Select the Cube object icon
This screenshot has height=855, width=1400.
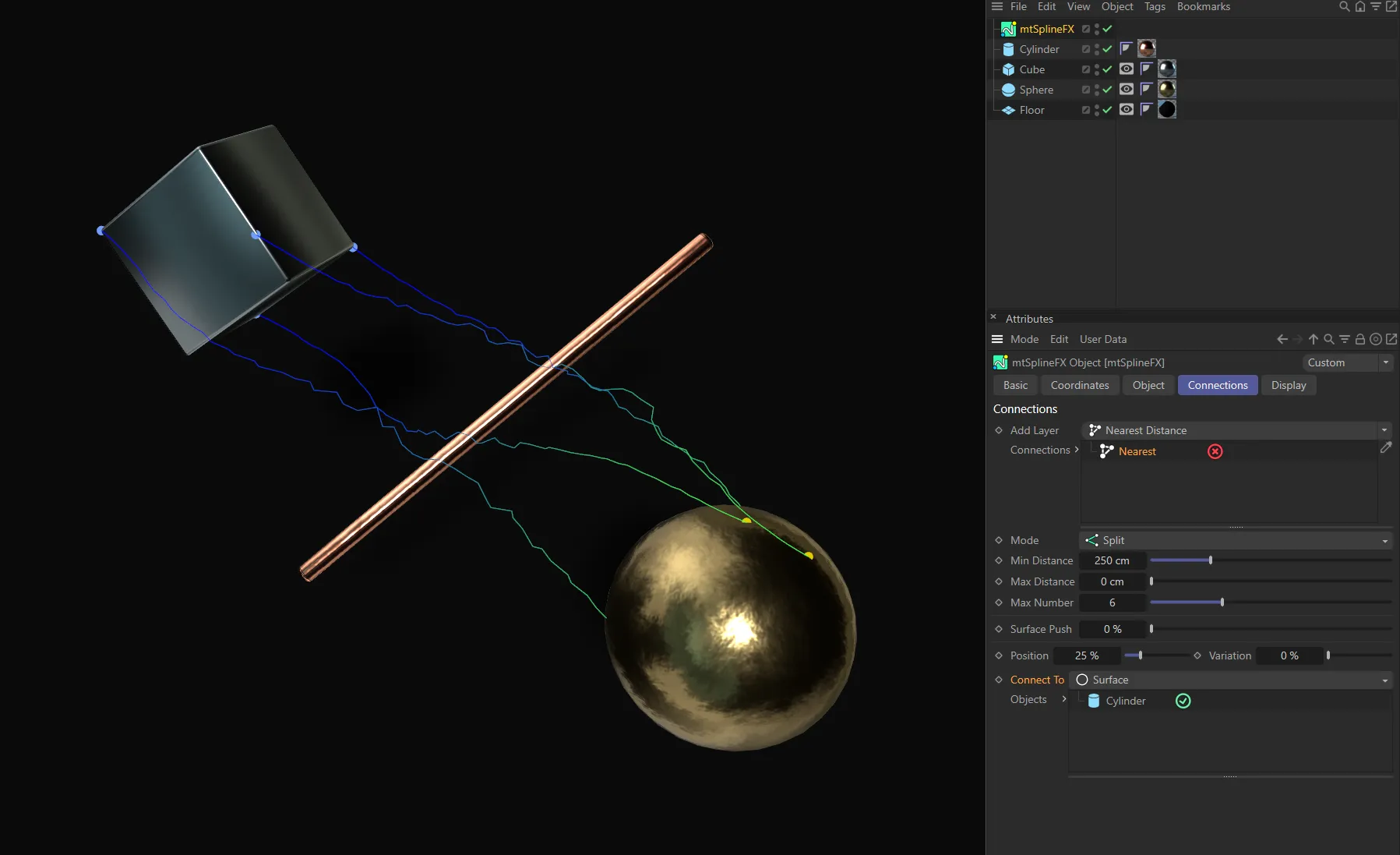1008,69
